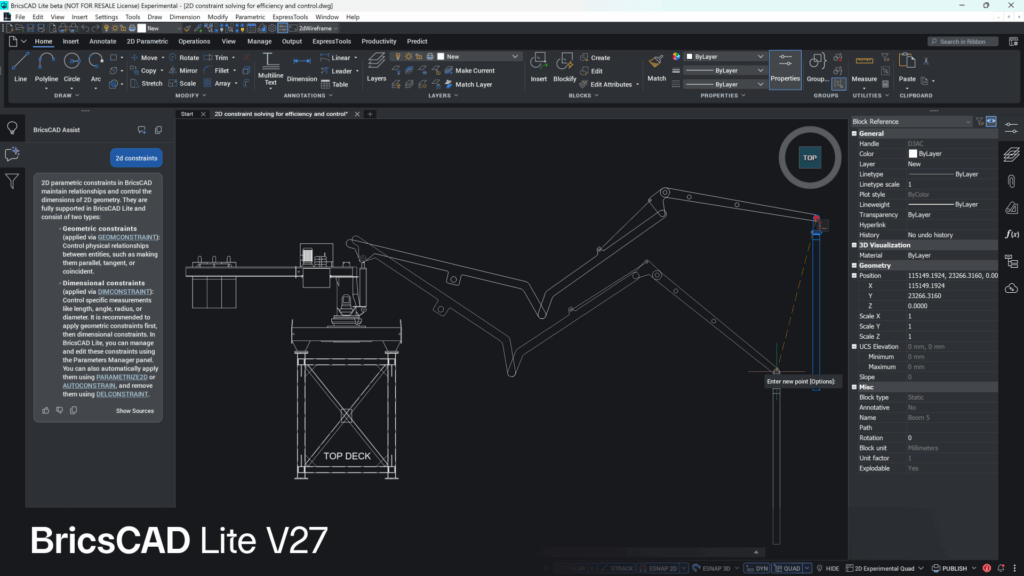The height and width of the screenshot is (576, 1024).
Task: Select the Arc tool
Action: click(x=95, y=67)
